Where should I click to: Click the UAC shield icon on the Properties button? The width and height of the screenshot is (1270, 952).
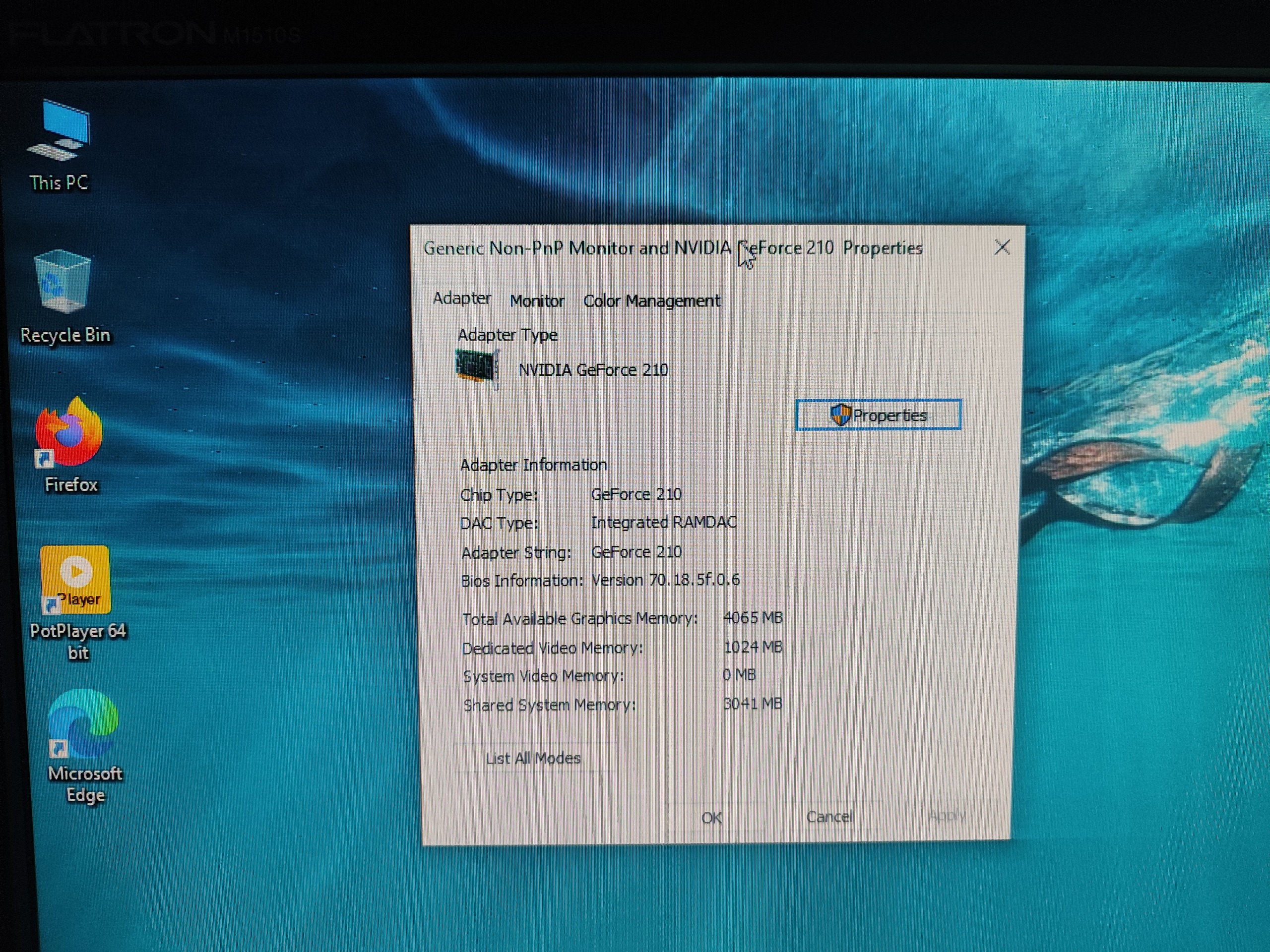pyautogui.click(x=840, y=415)
